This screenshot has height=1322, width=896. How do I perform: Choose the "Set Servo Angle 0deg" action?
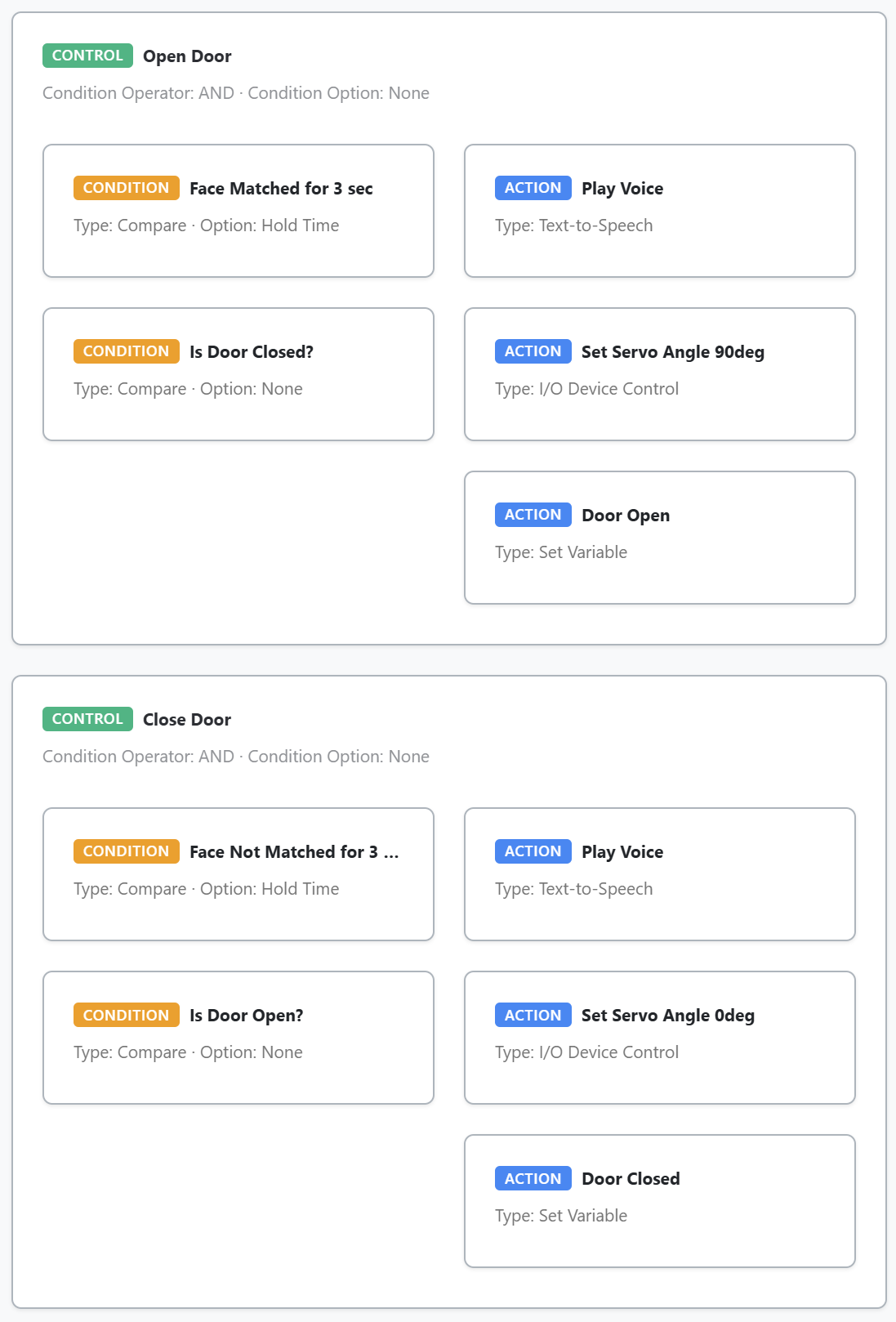pos(667,1016)
